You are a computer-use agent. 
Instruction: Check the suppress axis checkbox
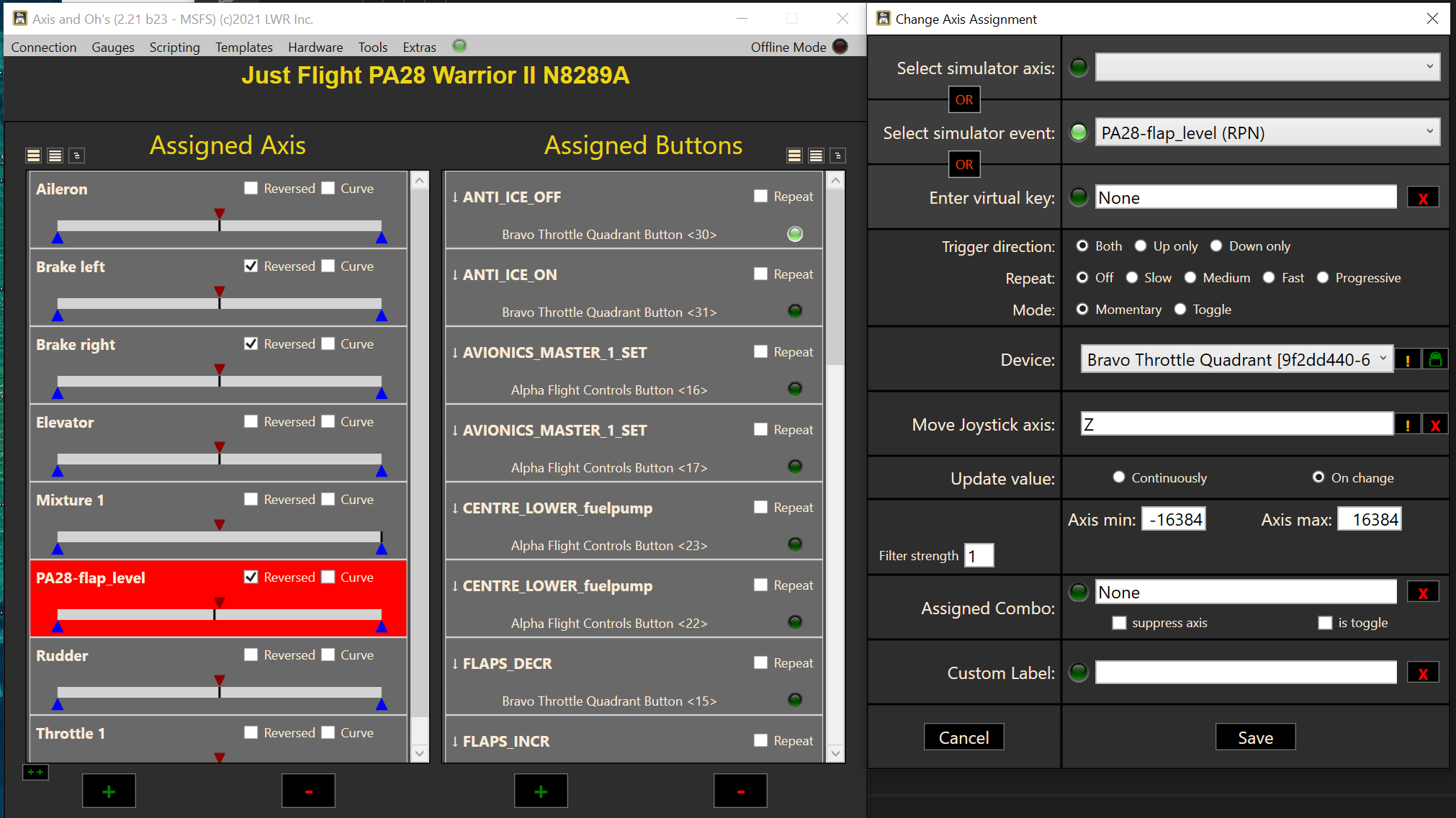(1119, 623)
